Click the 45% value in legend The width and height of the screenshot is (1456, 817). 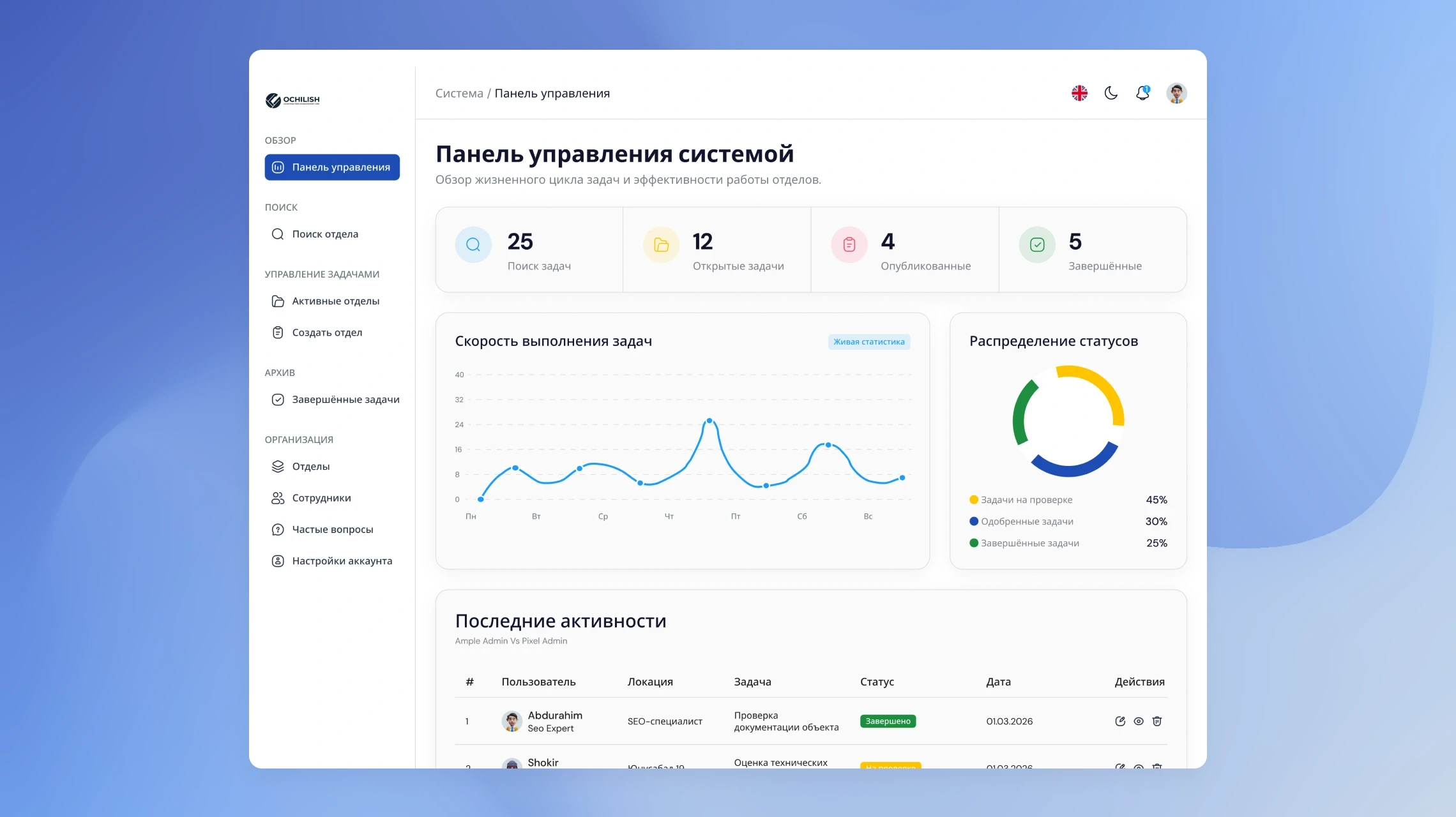coord(1156,500)
